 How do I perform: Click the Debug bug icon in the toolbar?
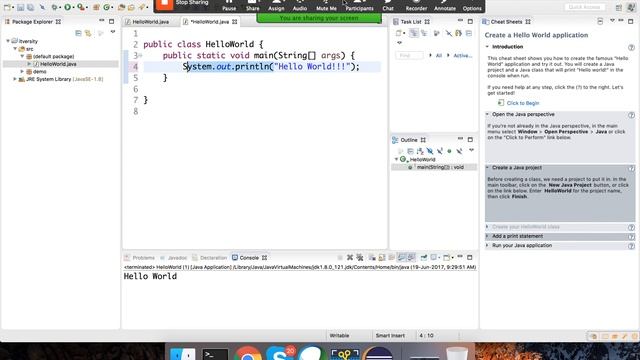coord(54,7)
